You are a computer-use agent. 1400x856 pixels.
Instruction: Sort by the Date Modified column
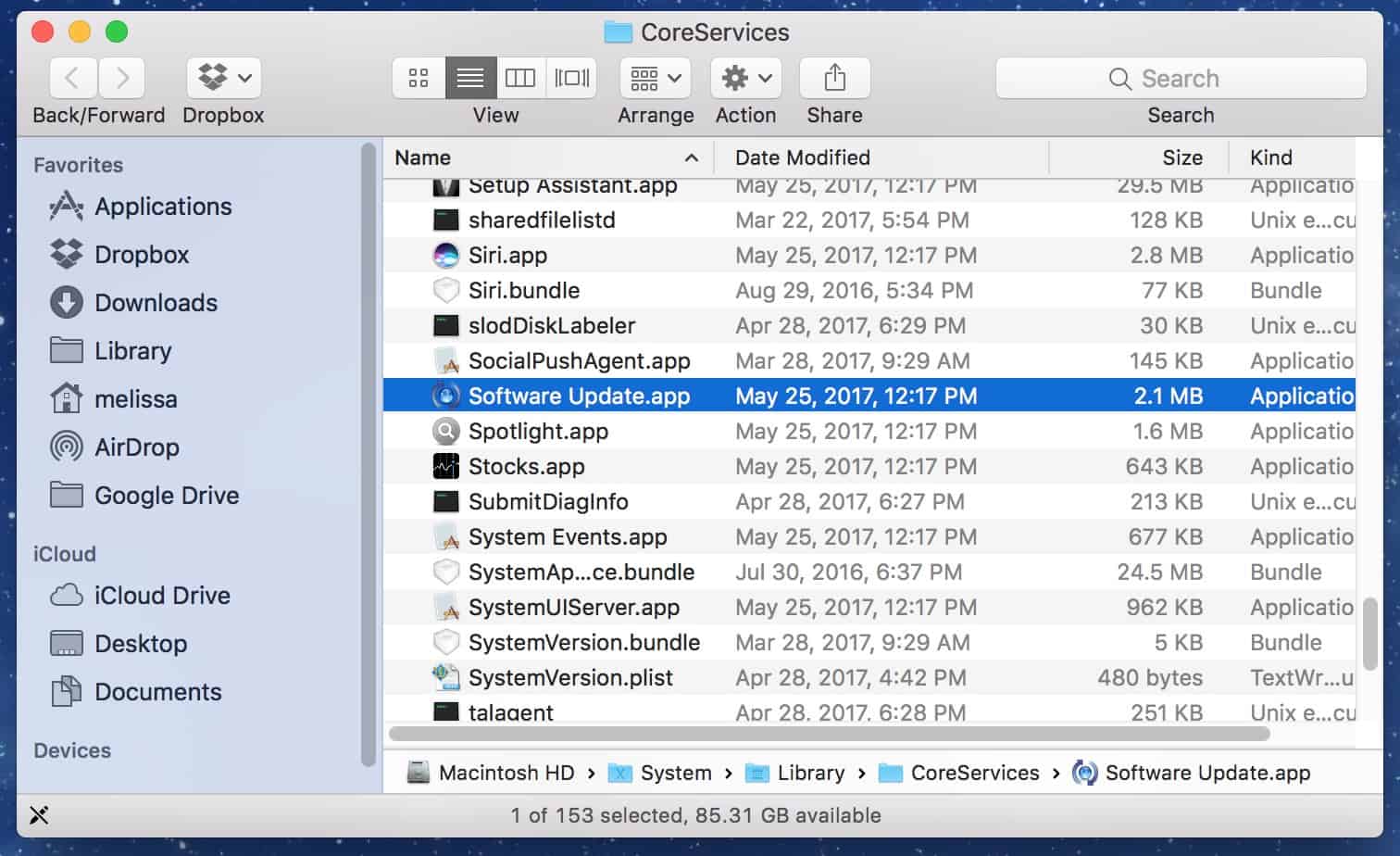pyautogui.click(x=803, y=157)
